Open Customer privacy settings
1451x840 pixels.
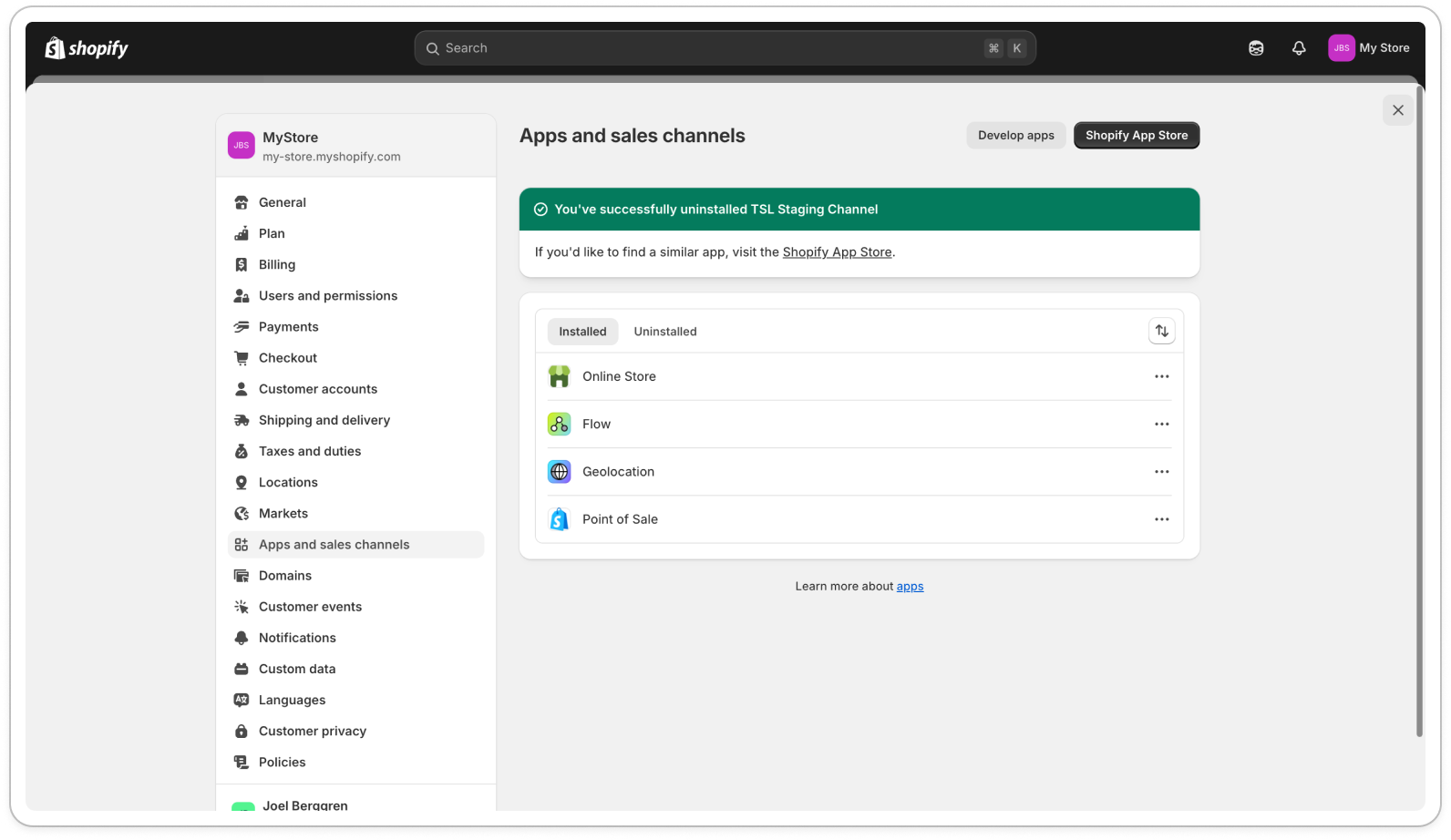[x=355, y=731]
